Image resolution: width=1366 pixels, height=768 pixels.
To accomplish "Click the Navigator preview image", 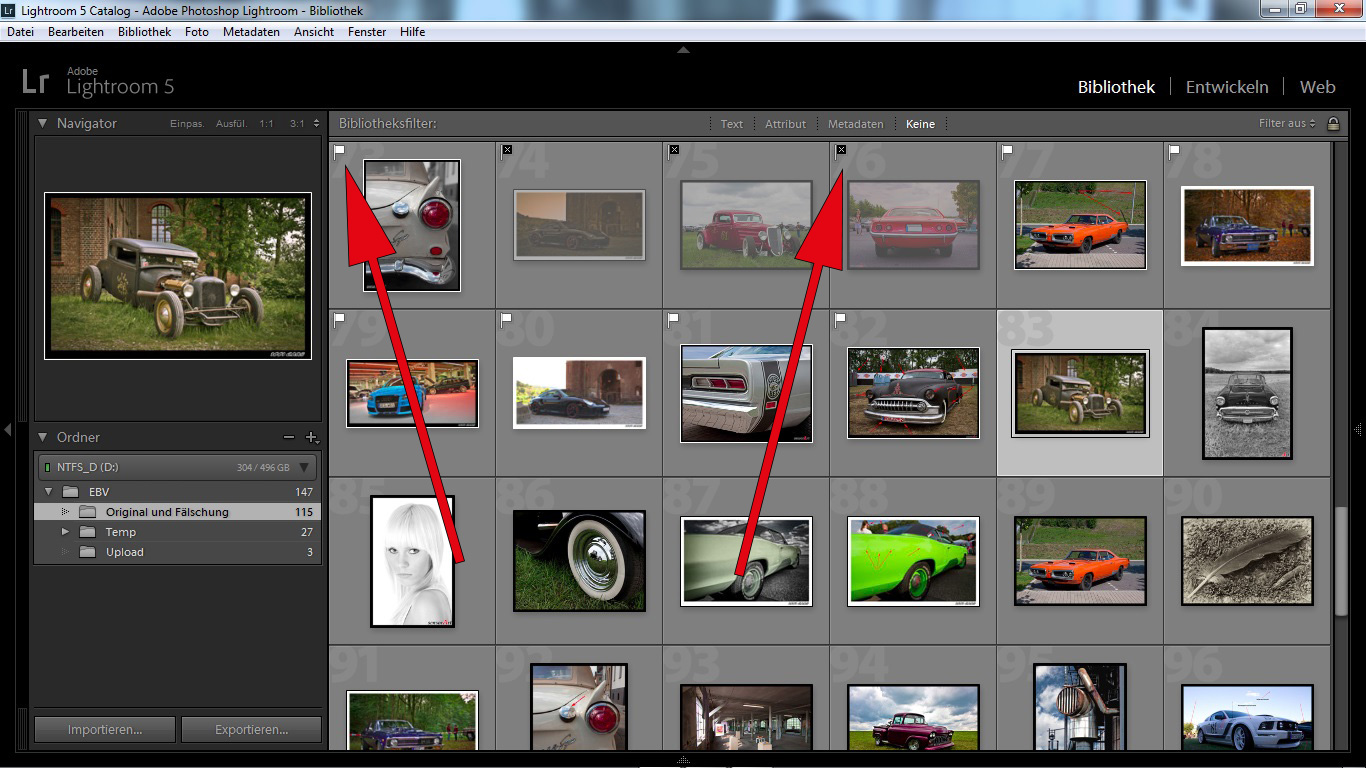I will 178,276.
